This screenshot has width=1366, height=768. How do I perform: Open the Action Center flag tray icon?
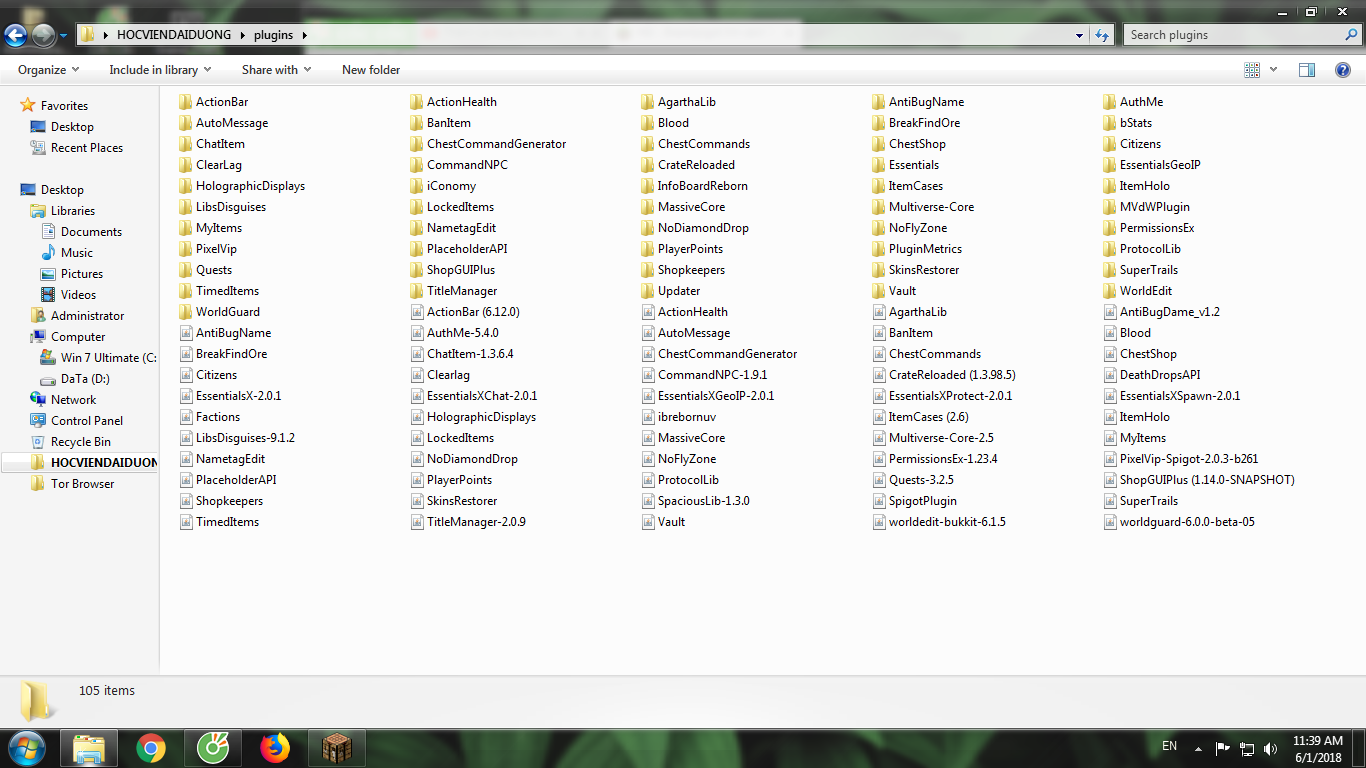pyautogui.click(x=1222, y=748)
